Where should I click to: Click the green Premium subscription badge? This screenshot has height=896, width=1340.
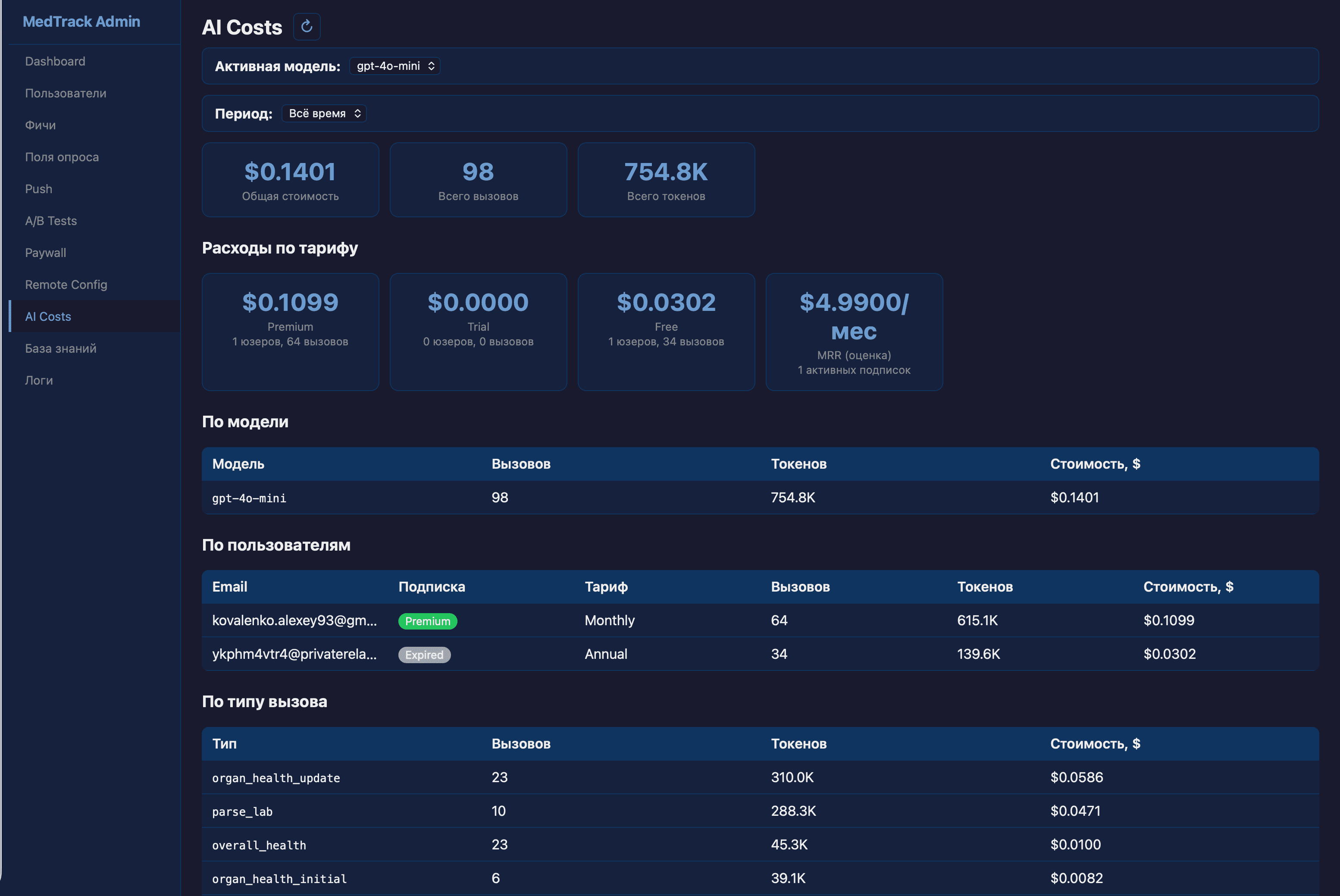click(x=427, y=621)
